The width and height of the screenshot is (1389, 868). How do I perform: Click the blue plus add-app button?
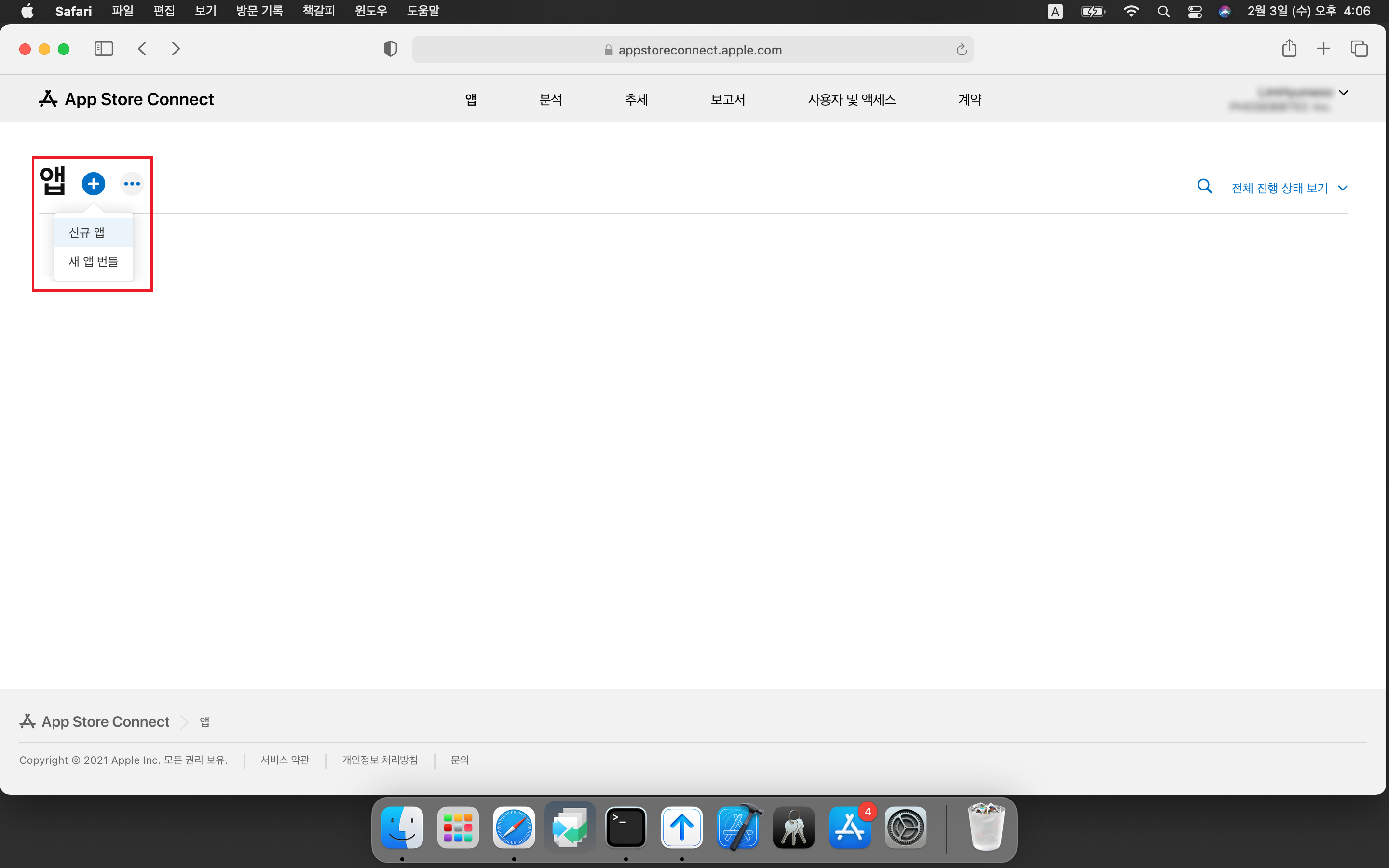(x=93, y=184)
